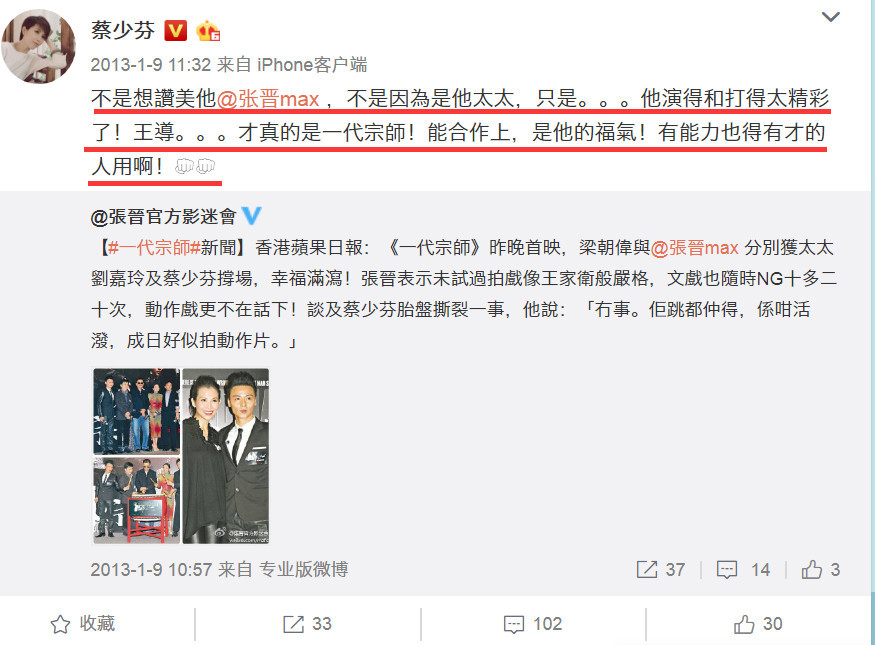View the premiere group photo collage thumbnail
Screen dimensions: 875x645
pos(137,456)
